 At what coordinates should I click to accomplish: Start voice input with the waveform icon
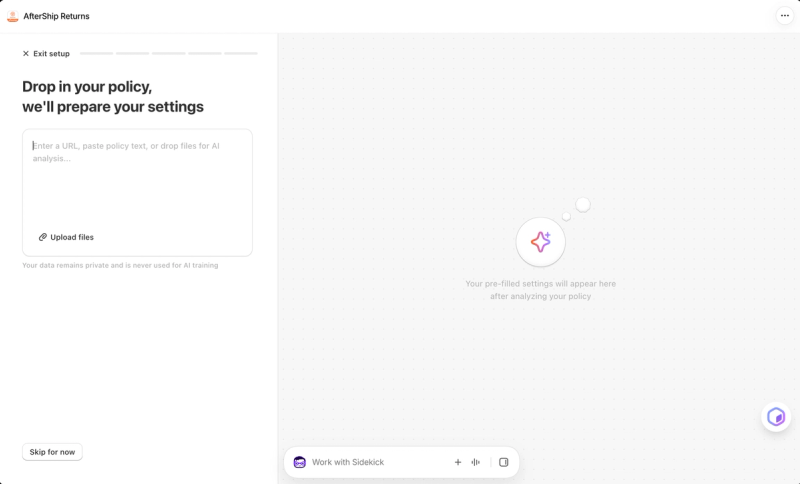point(476,462)
